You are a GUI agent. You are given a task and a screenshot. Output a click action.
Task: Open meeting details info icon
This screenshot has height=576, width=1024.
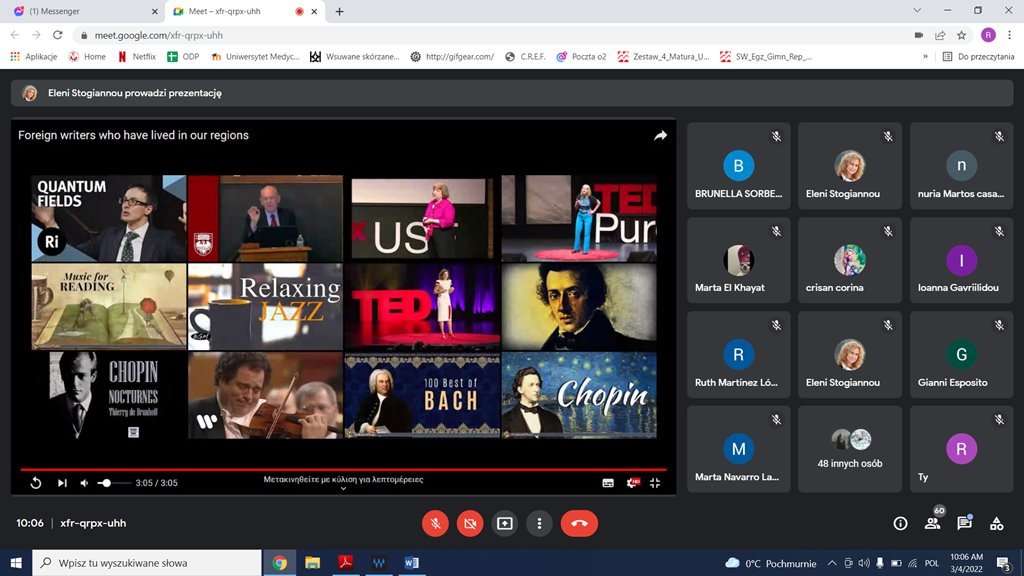point(900,523)
